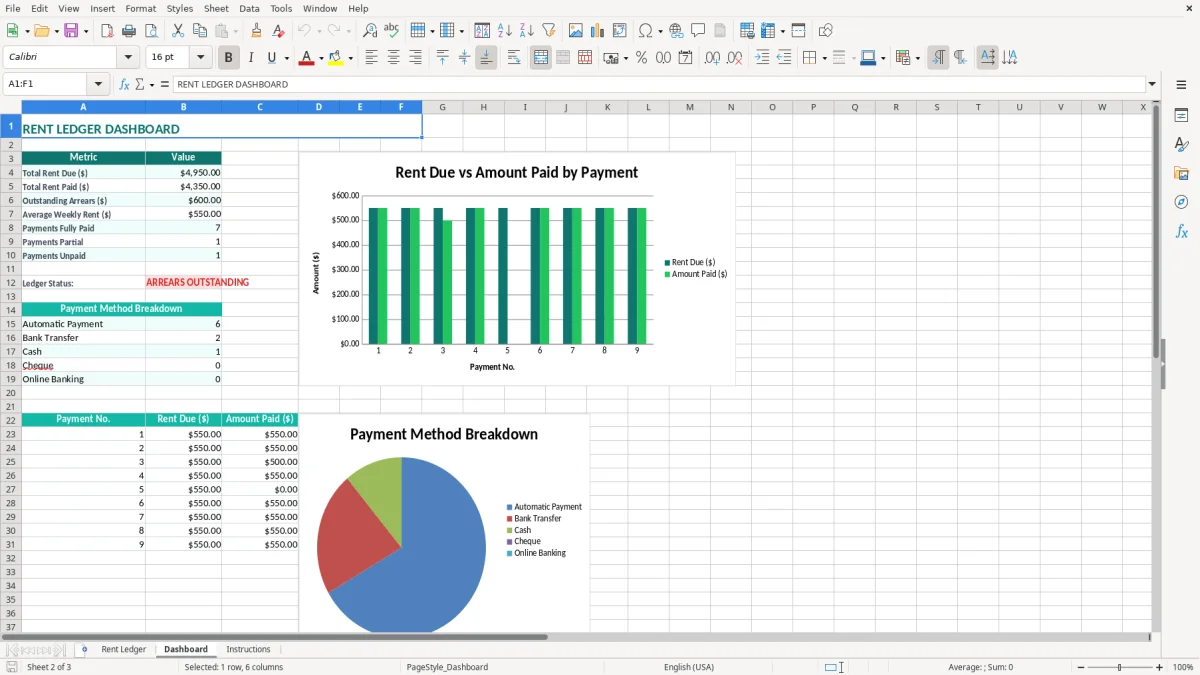
Task: Toggle Merge and Center Cells
Action: pyautogui.click(x=541, y=58)
